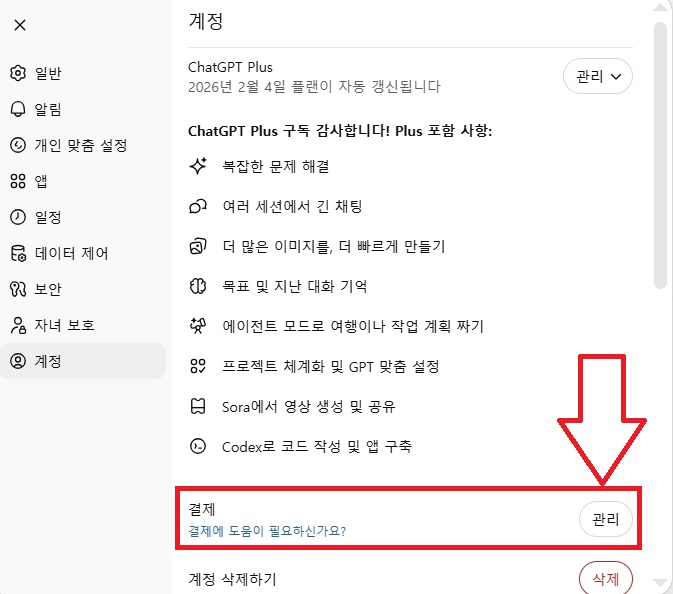Viewport: 673px width, 594px height.
Task: Click the key icon for 보안
Action: 18,289
